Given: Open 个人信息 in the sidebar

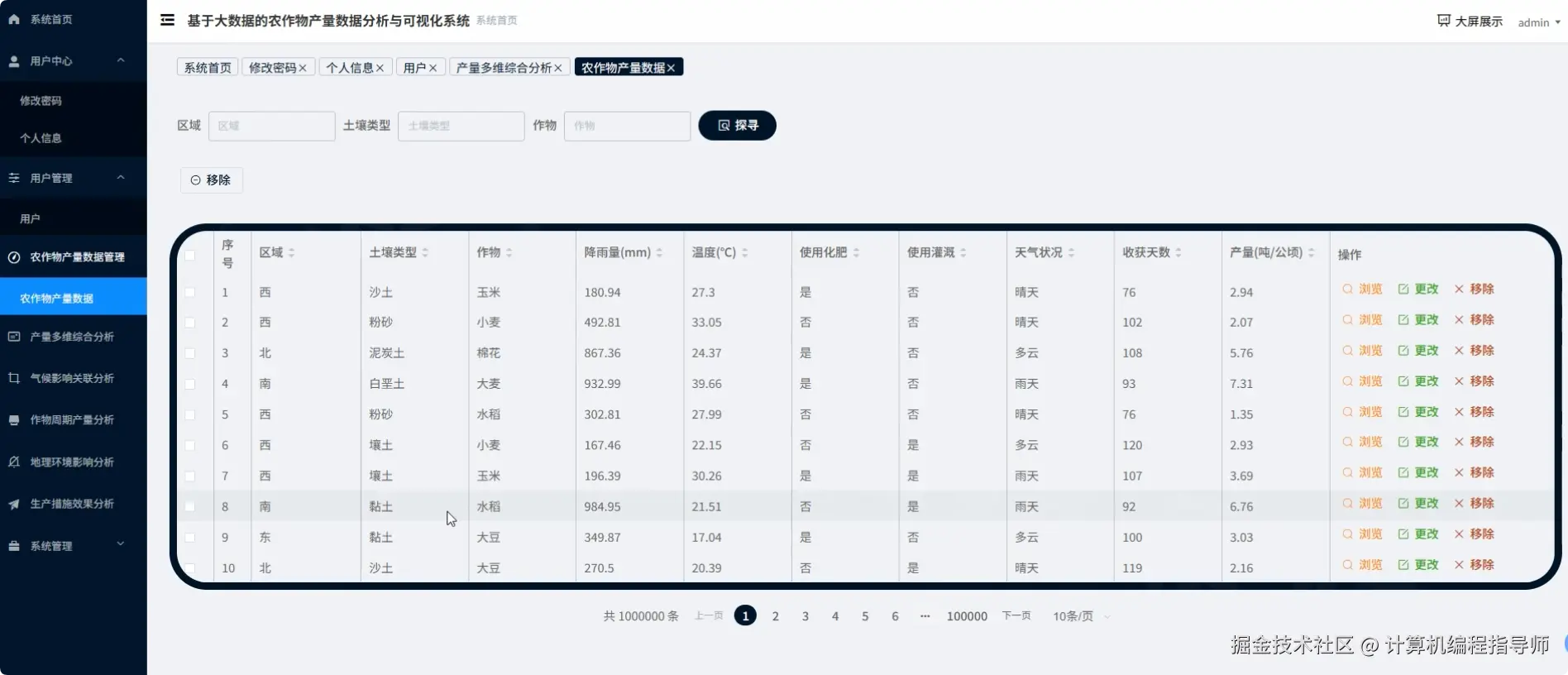Looking at the screenshot, I should (74, 138).
